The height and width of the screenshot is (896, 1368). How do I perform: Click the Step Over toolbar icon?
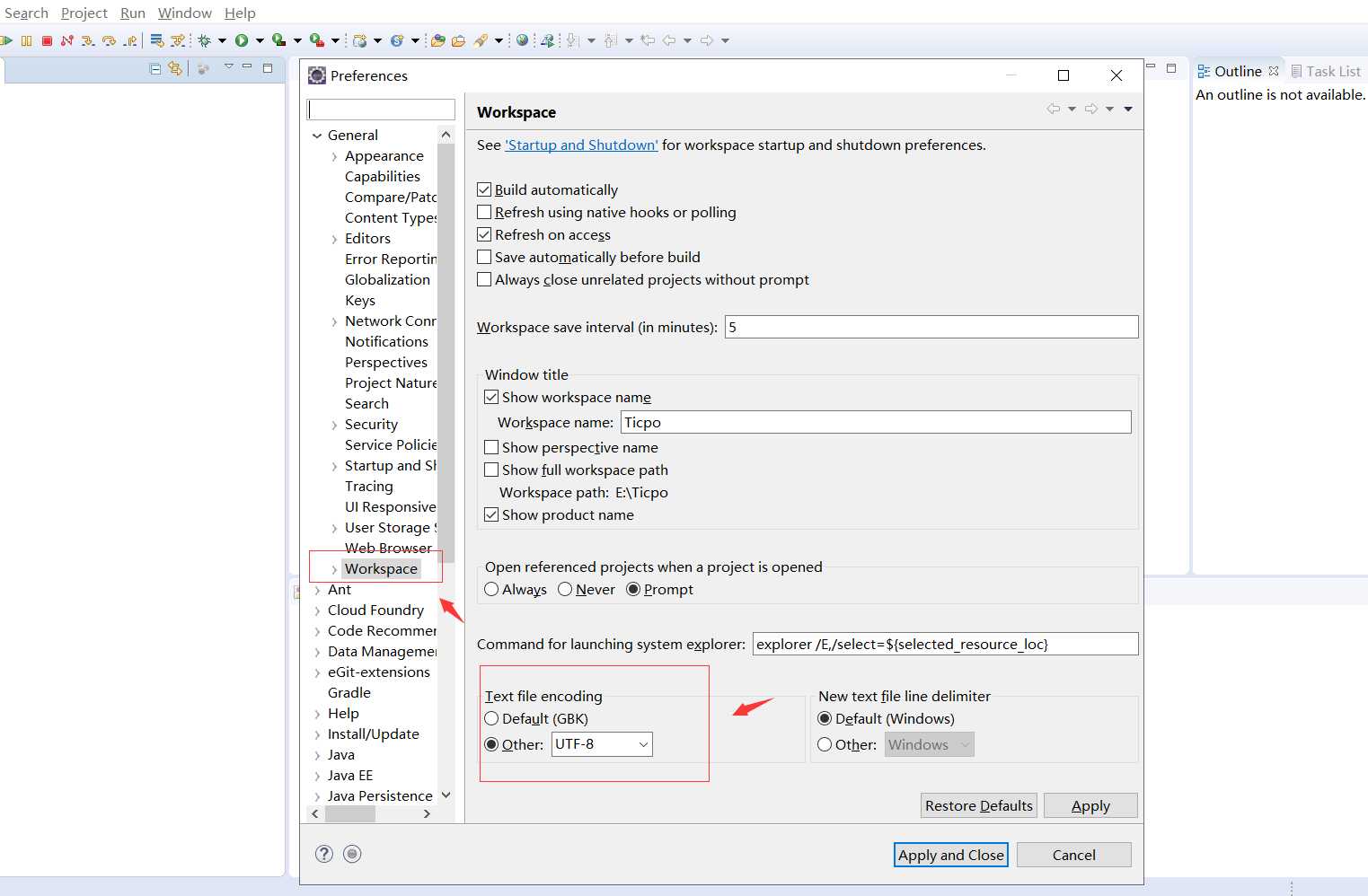click(110, 40)
